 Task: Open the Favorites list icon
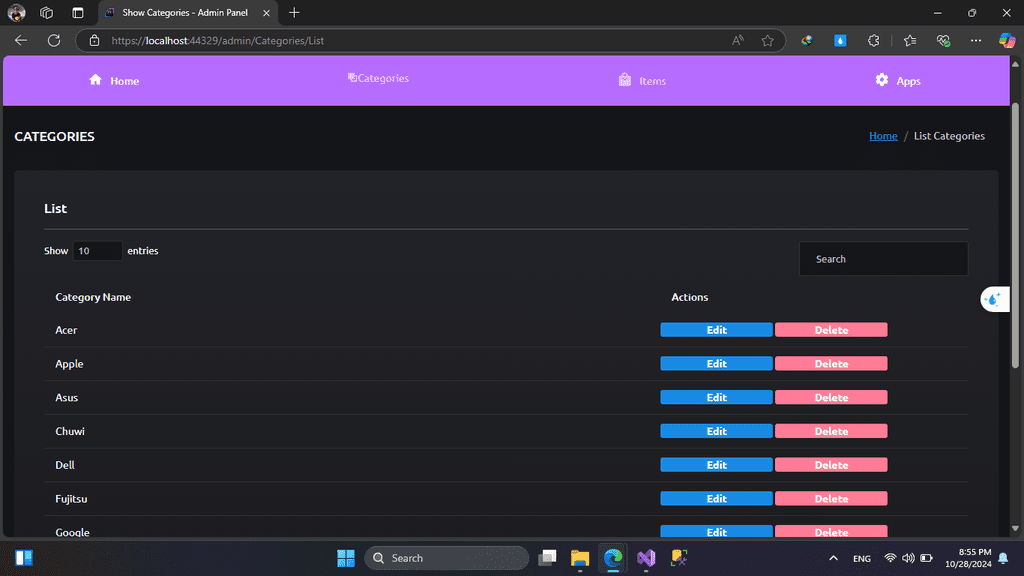pos(910,40)
